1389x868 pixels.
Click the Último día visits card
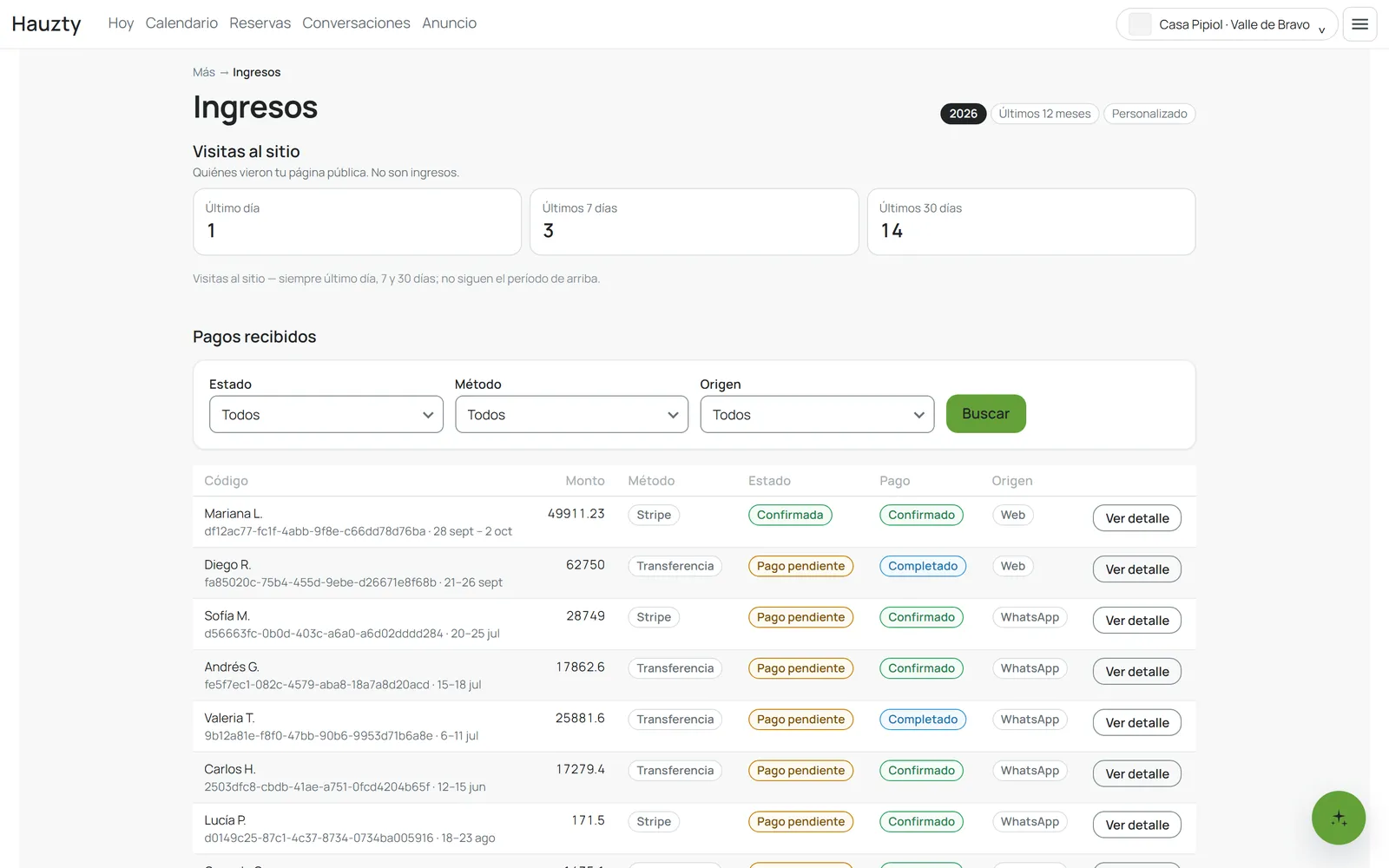(x=357, y=222)
